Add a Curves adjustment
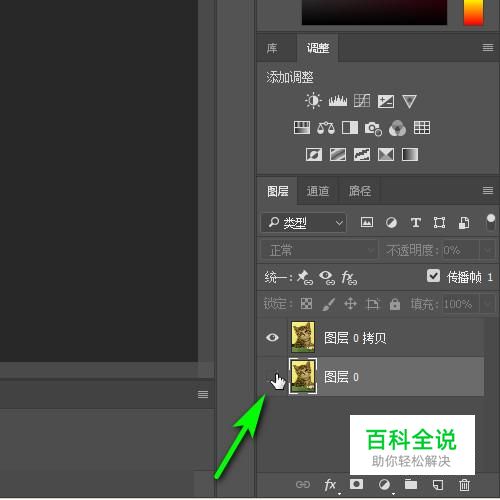500x500 pixels. tap(362, 101)
